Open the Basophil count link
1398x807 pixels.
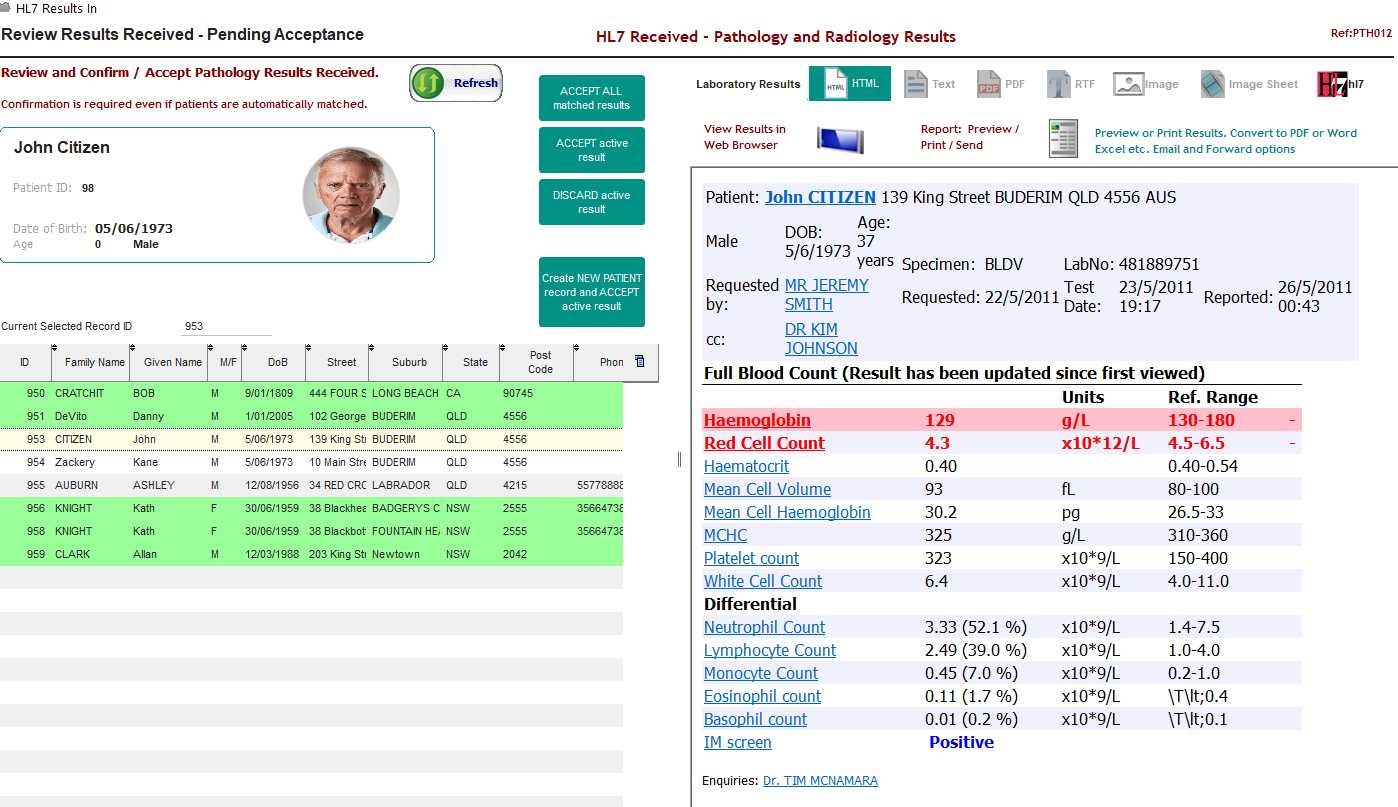[755, 719]
